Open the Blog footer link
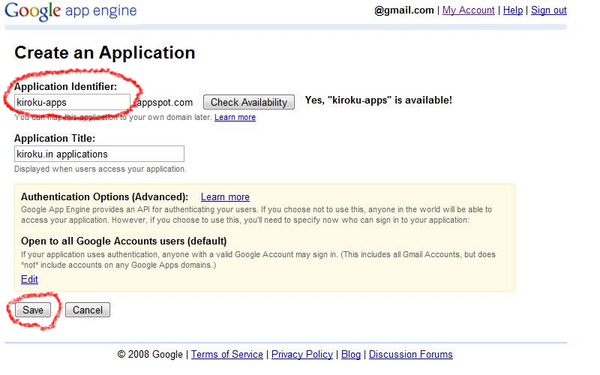 351,354
